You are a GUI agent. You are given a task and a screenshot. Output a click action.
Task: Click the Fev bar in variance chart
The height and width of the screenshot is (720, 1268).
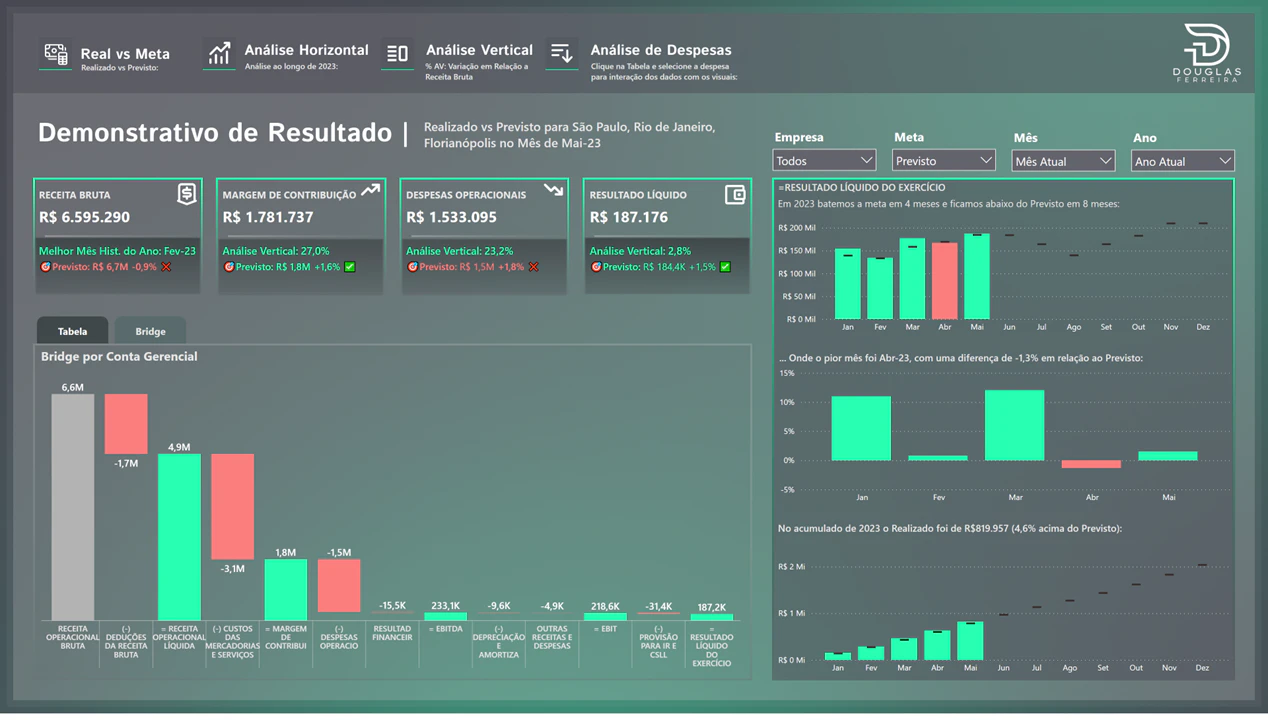pos(938,458)
